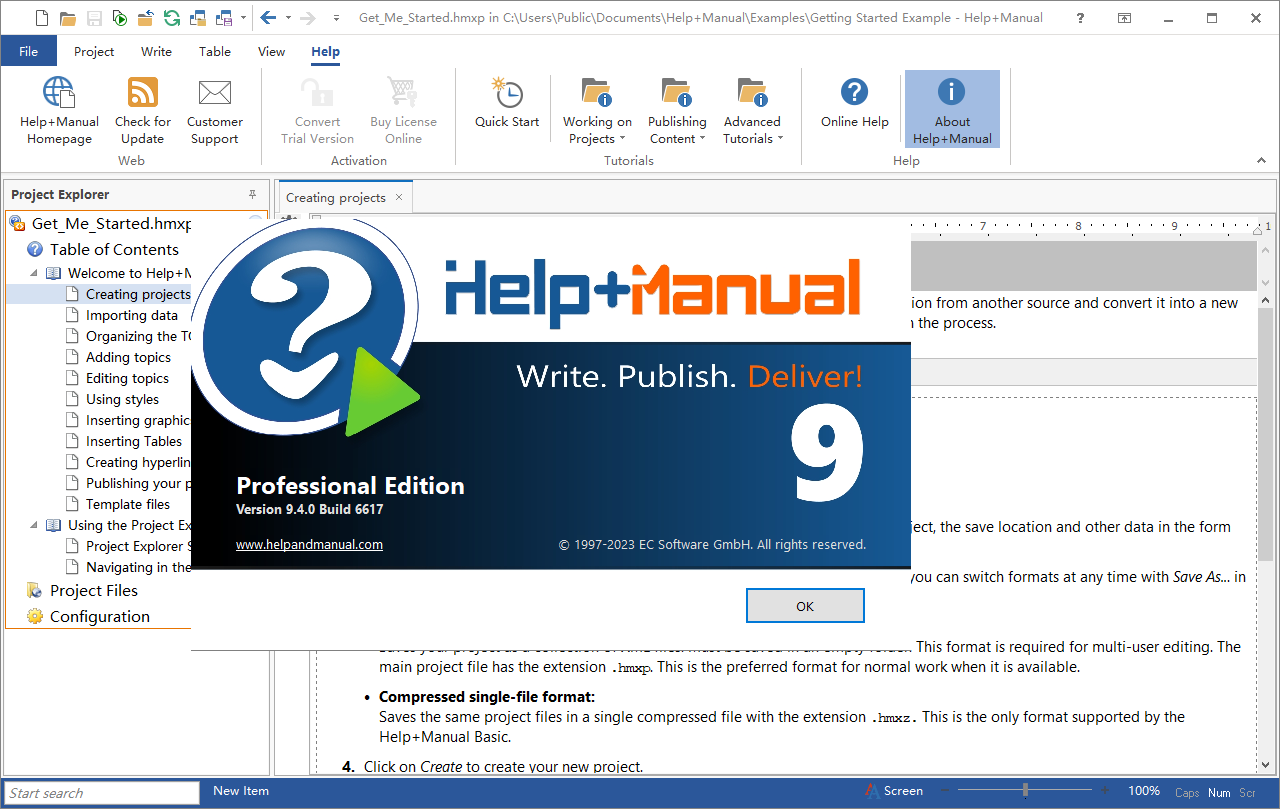1280x809 pixels.
Task: Select the Editing topics item
Action: click(x=127, y=378)
